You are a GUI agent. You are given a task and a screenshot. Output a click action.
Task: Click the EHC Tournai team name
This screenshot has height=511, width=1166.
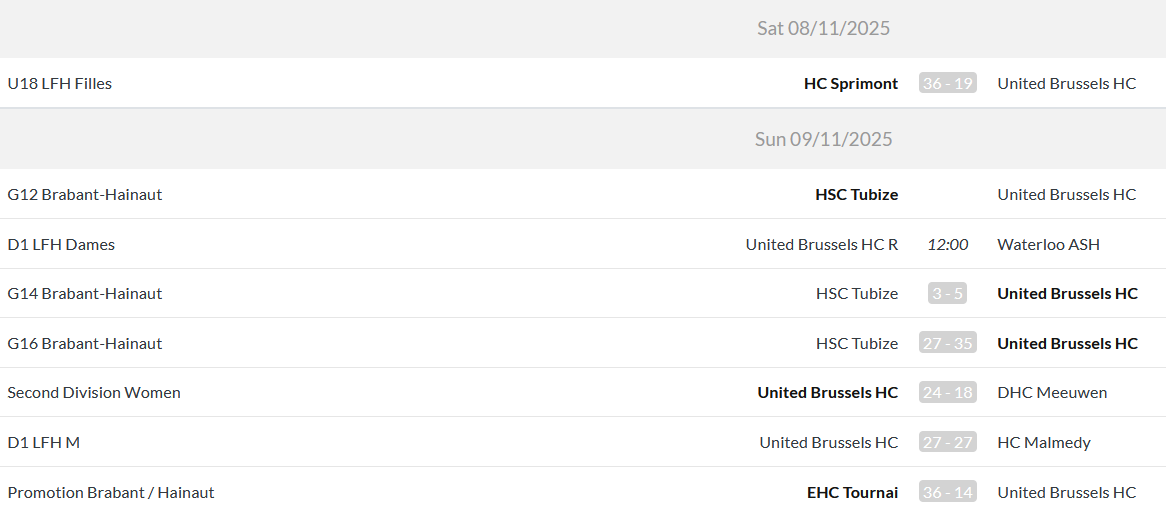coord(852,493)
